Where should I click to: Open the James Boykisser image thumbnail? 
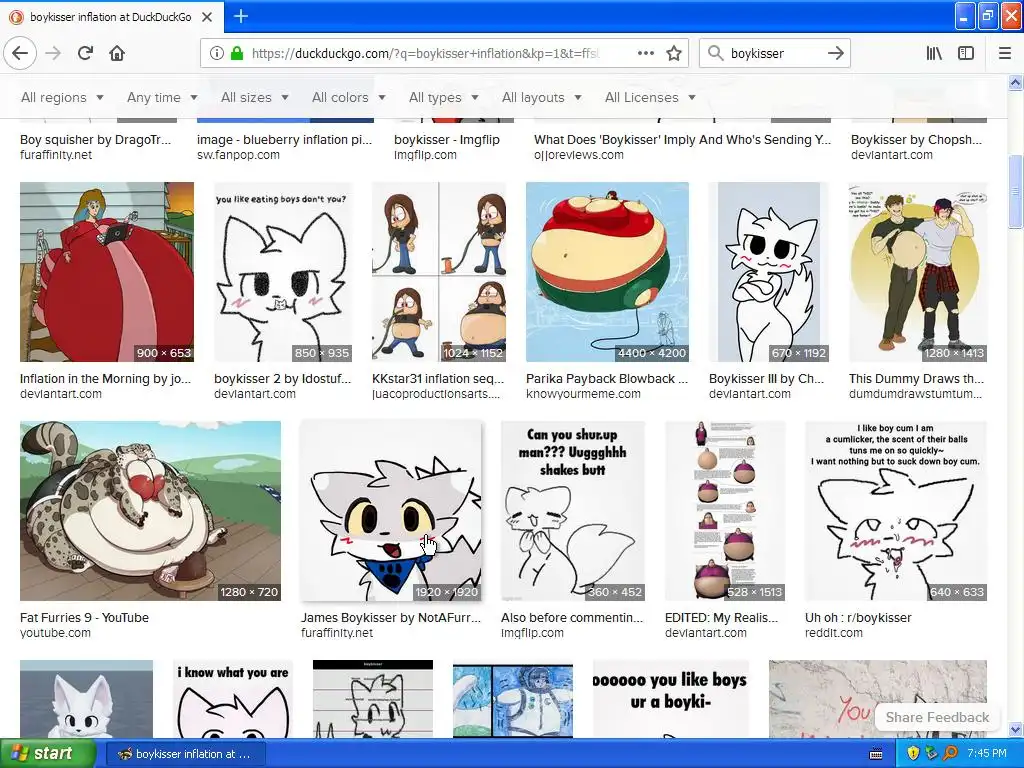pos(391,511)
